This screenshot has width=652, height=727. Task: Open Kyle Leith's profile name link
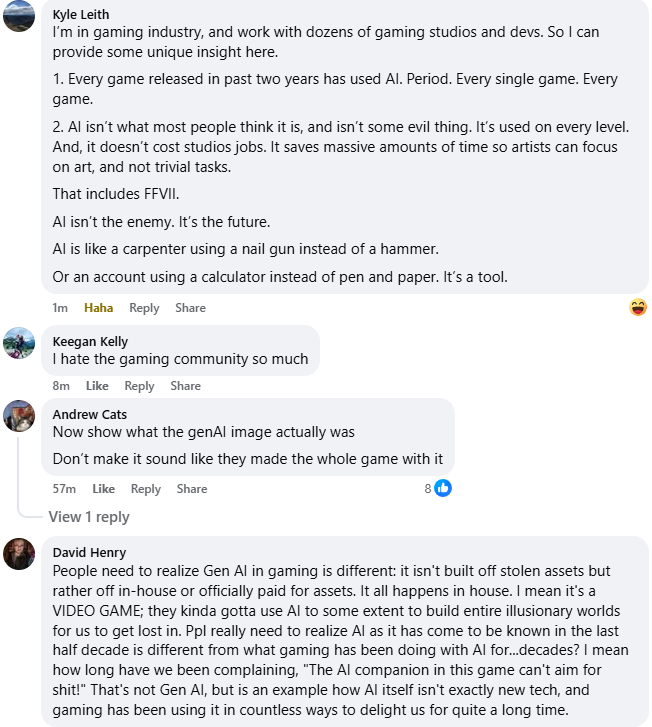[81, 15]
